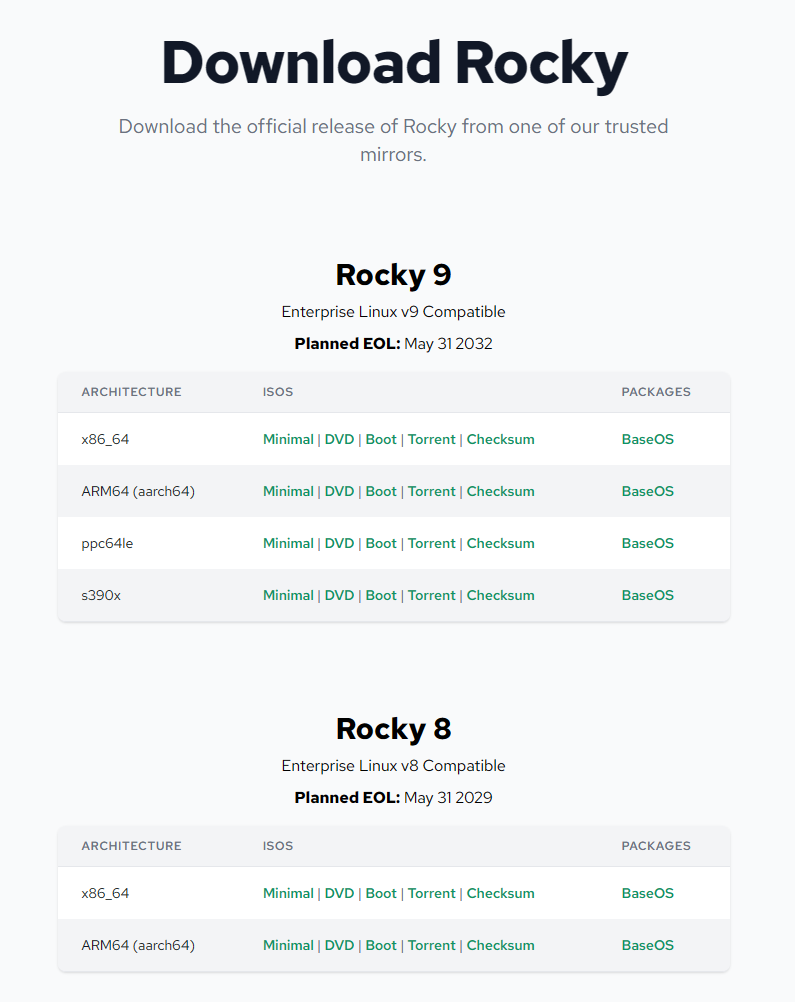Download Rocky 9 ARM64 Minimal ISO

(x=288, y=491)
